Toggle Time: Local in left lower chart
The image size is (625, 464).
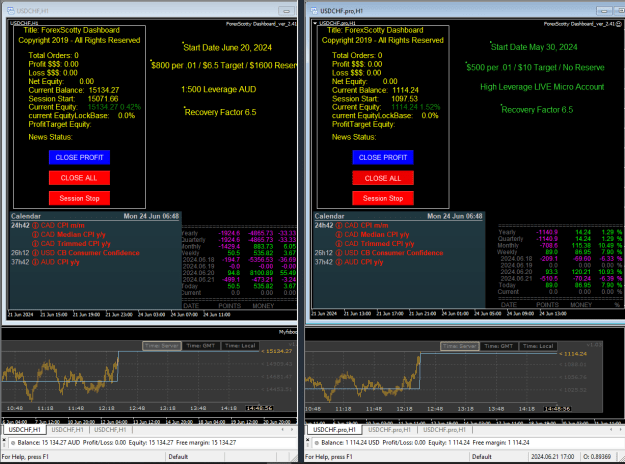tap(240, 346)
